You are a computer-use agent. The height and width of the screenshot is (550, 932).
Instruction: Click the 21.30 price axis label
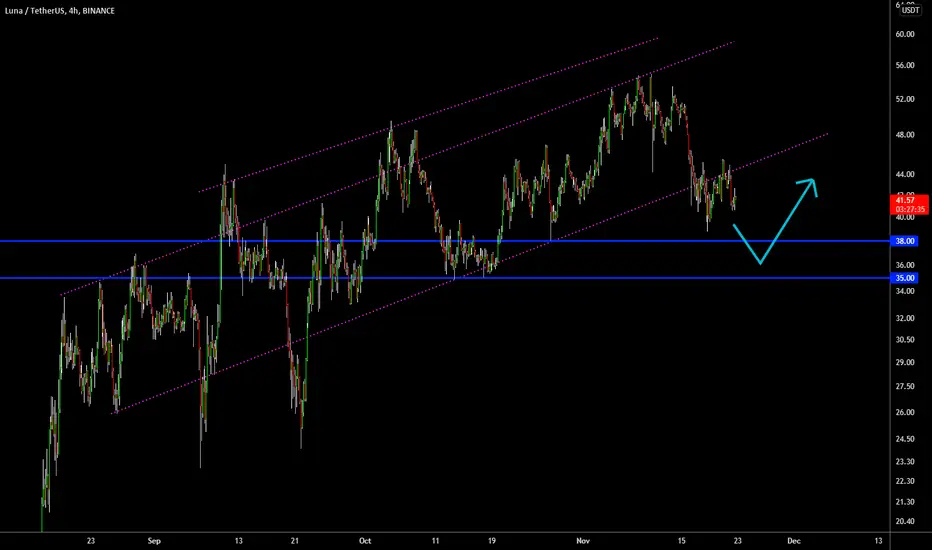point(905,502)
